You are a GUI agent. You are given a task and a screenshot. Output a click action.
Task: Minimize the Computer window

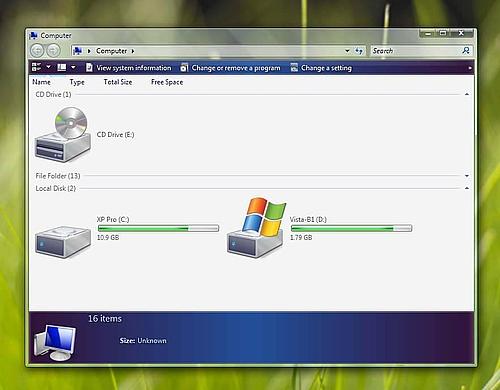click(428, 33)
